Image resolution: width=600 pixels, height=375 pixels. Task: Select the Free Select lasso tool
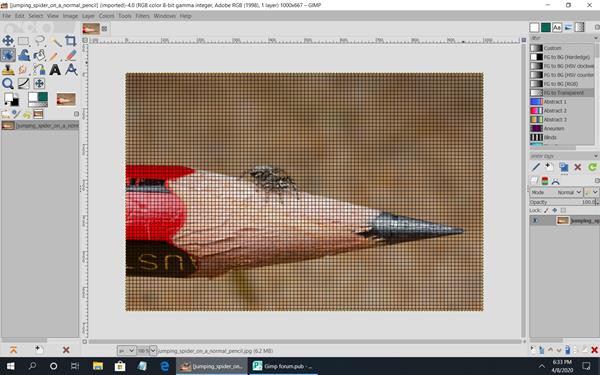pos(39,41)
